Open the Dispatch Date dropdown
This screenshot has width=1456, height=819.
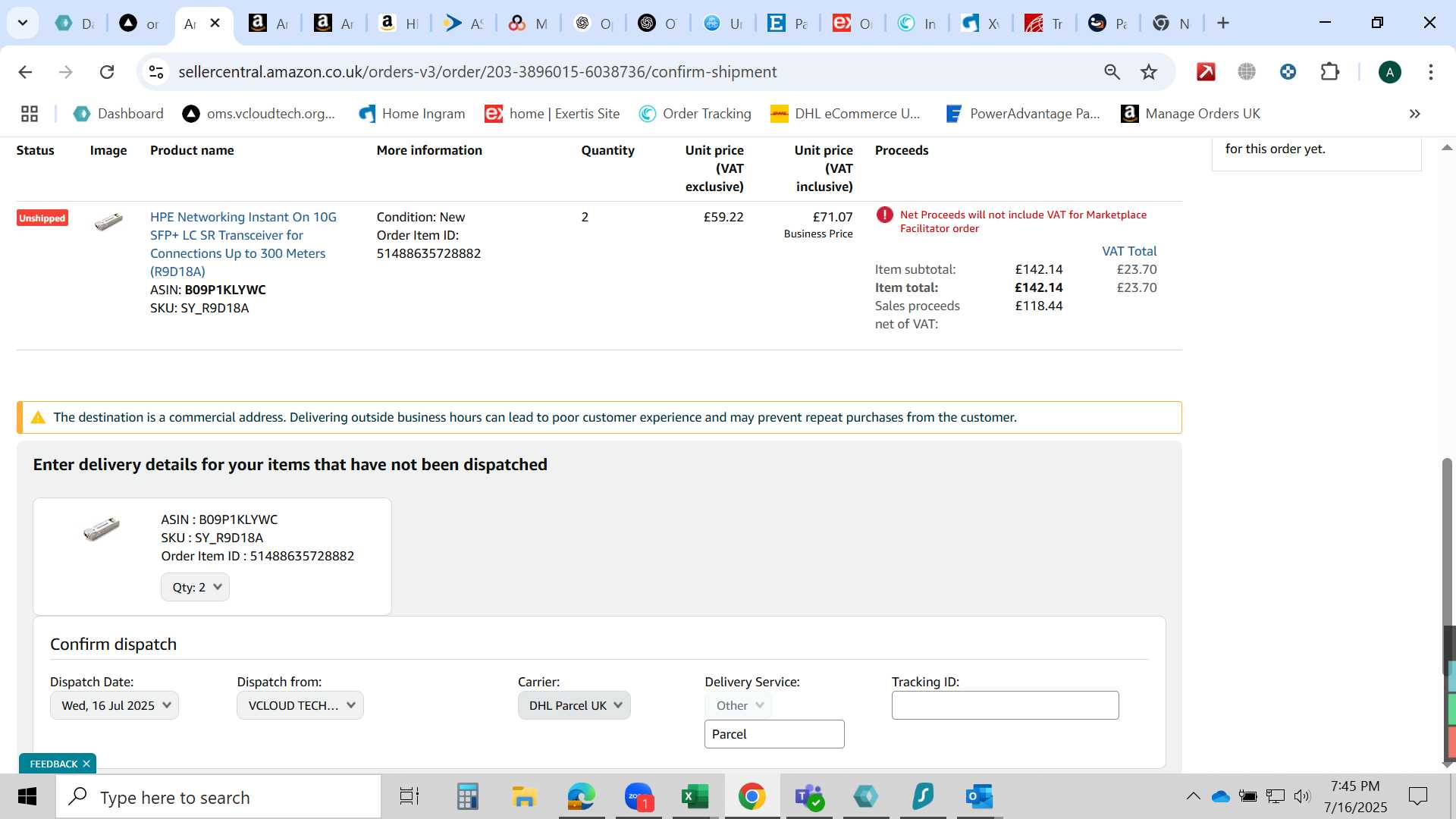click(x=115, y=705)
